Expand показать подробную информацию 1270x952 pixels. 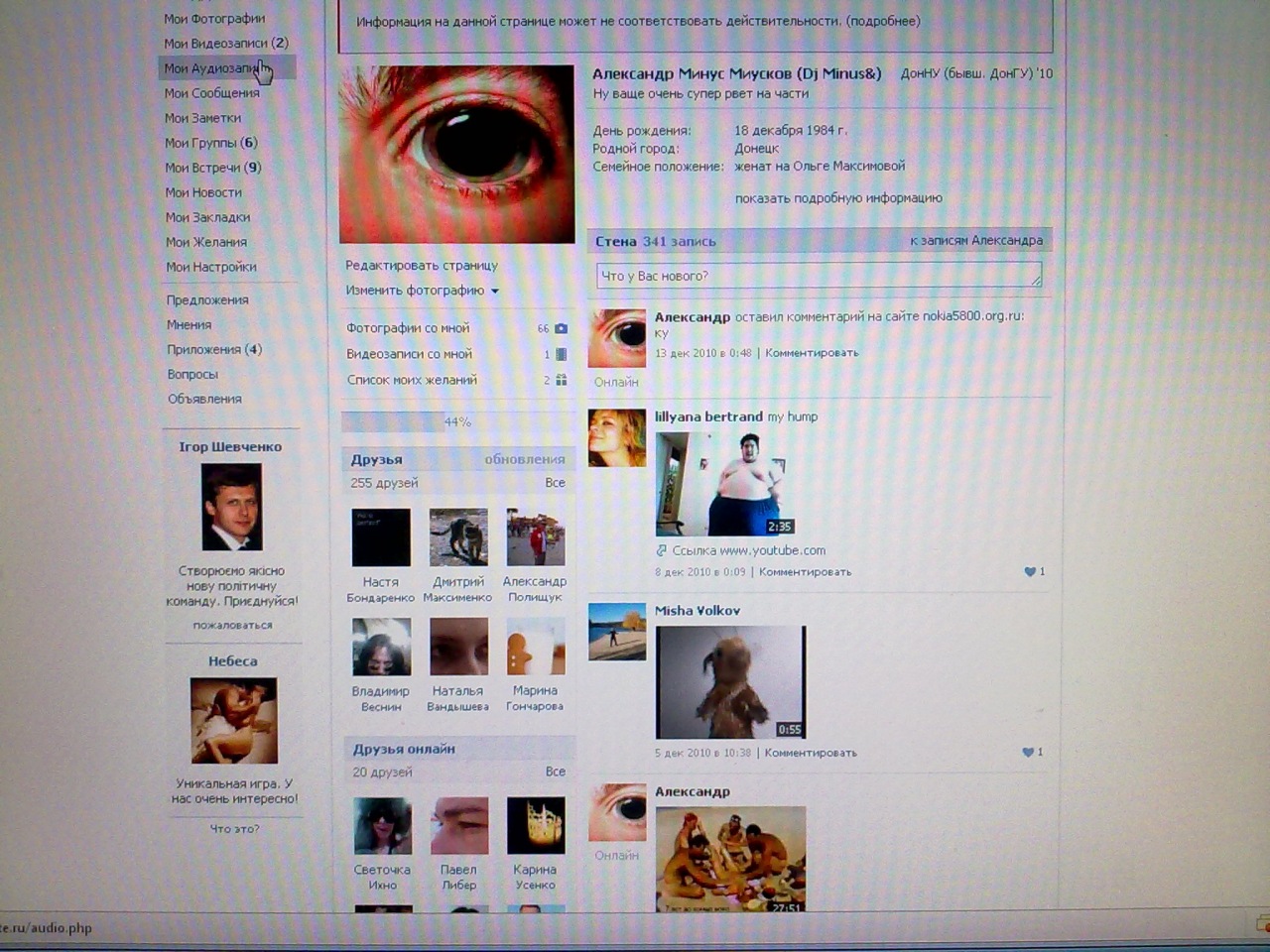(x=838, y=198)
